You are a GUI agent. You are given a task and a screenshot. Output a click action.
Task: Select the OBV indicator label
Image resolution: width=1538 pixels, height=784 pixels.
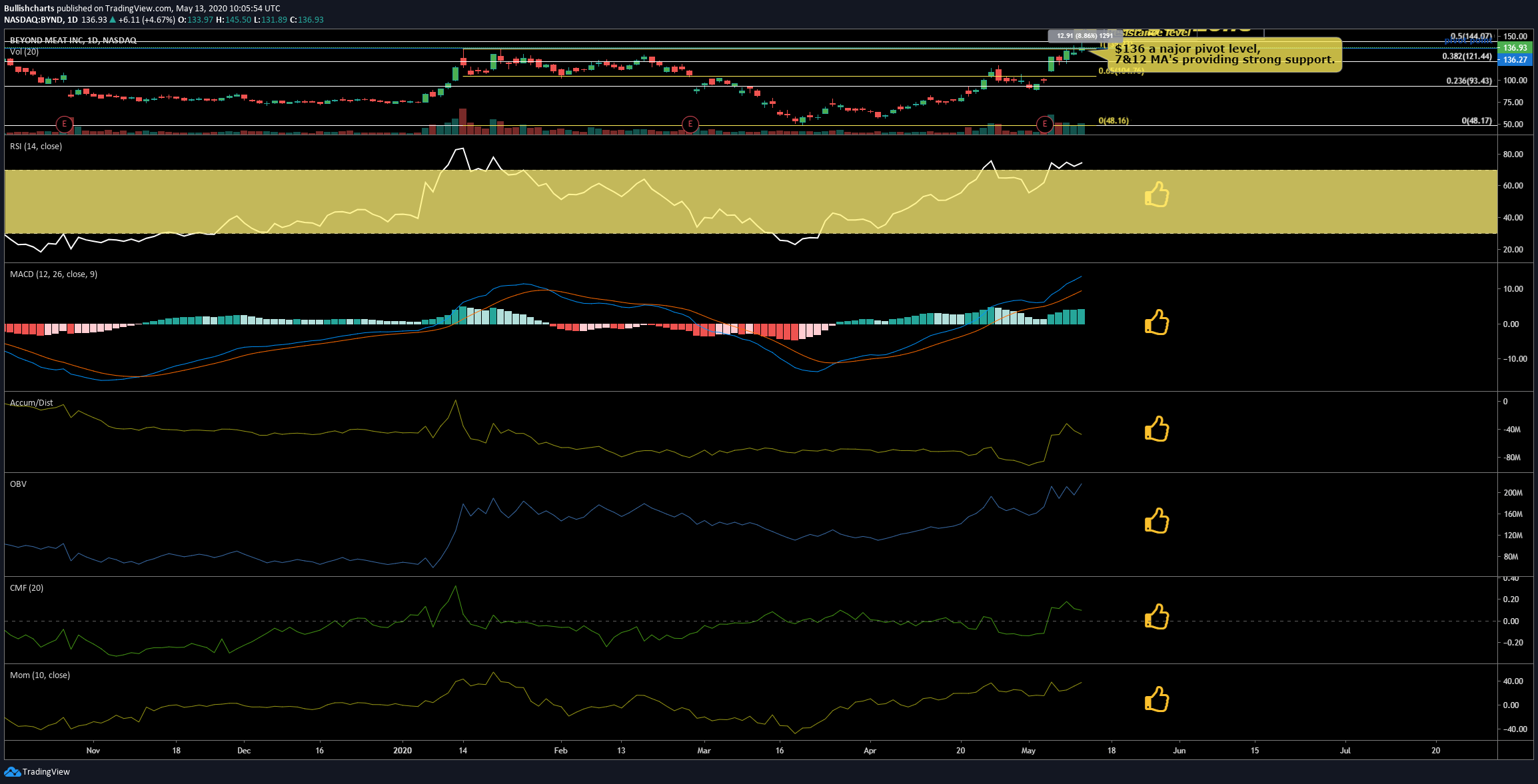[18, 484]
